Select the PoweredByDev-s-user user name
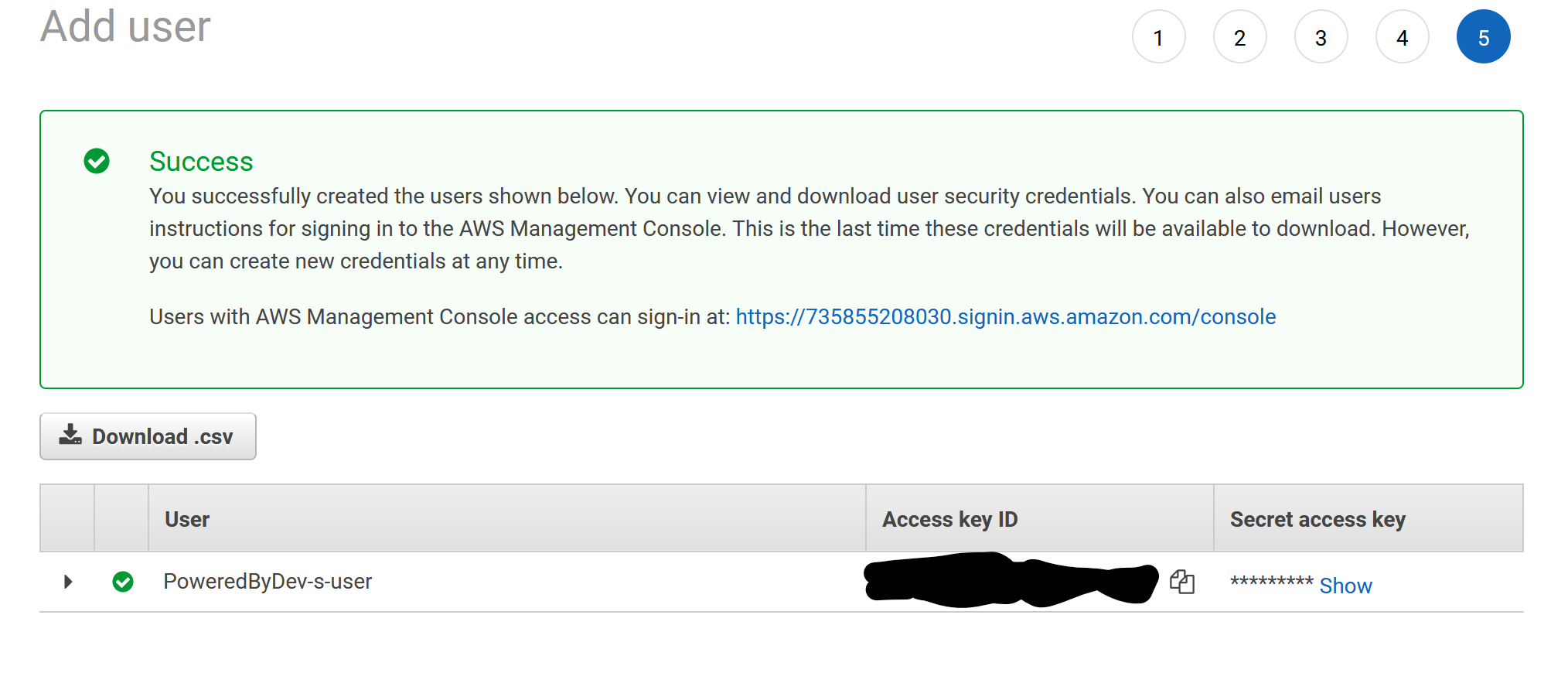 [x=268, y=582]
